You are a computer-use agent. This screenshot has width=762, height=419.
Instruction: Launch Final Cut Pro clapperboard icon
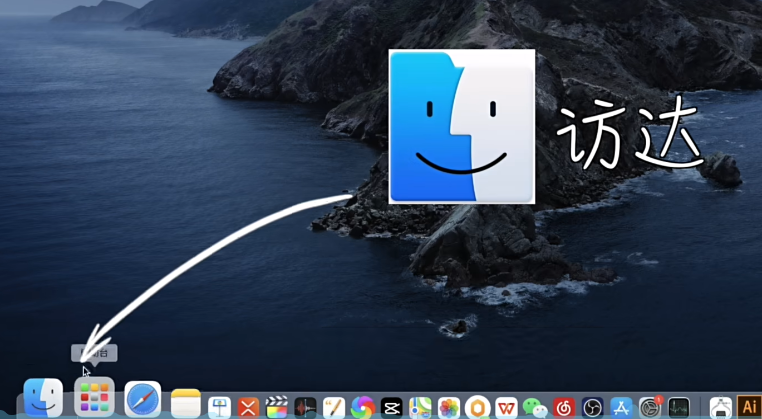pyautogui.click(x=277, y=407)
